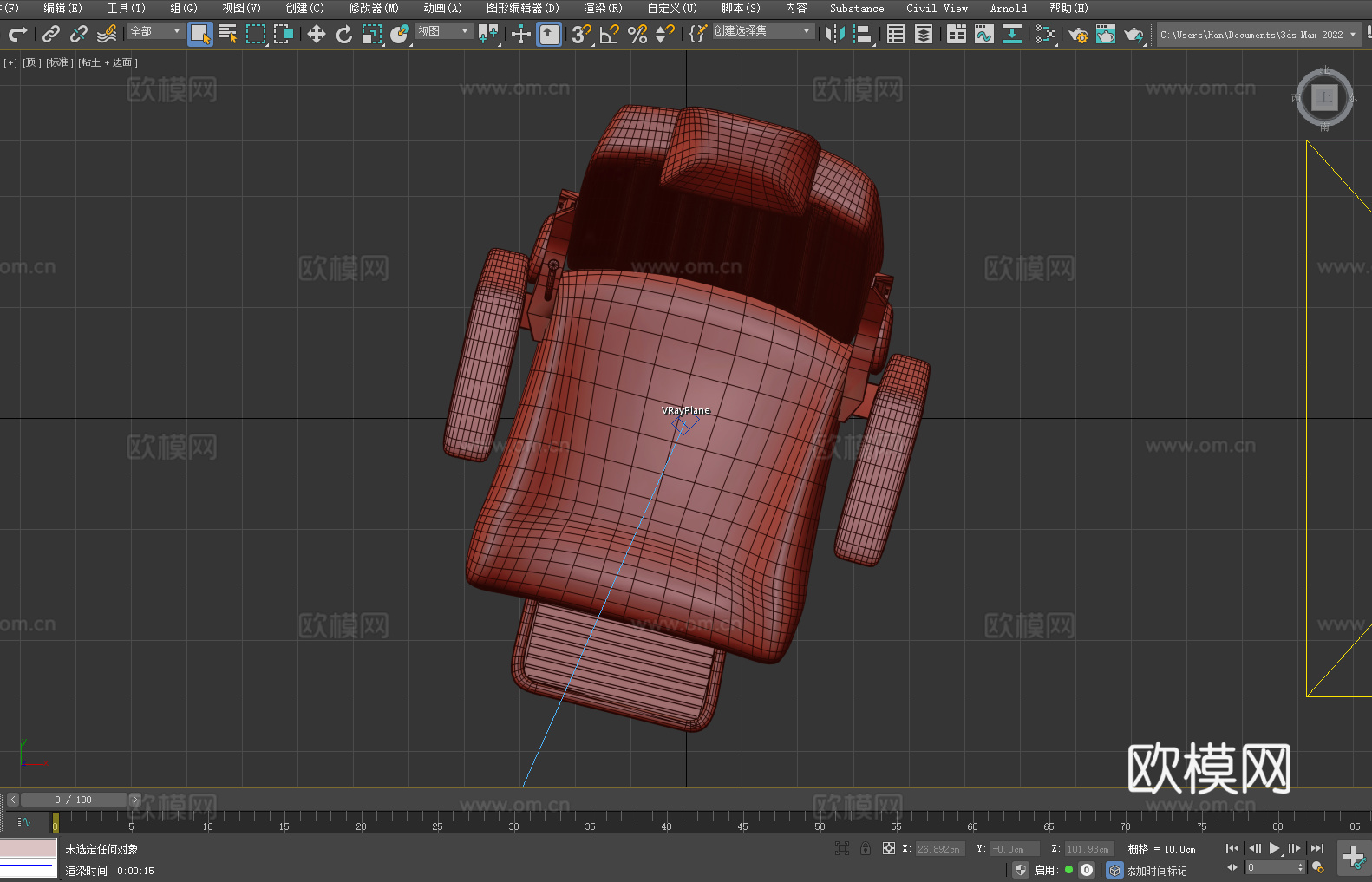Open the Layer Explorer icon
Screen dimensions: 1372x882
[x=924, y=34]
